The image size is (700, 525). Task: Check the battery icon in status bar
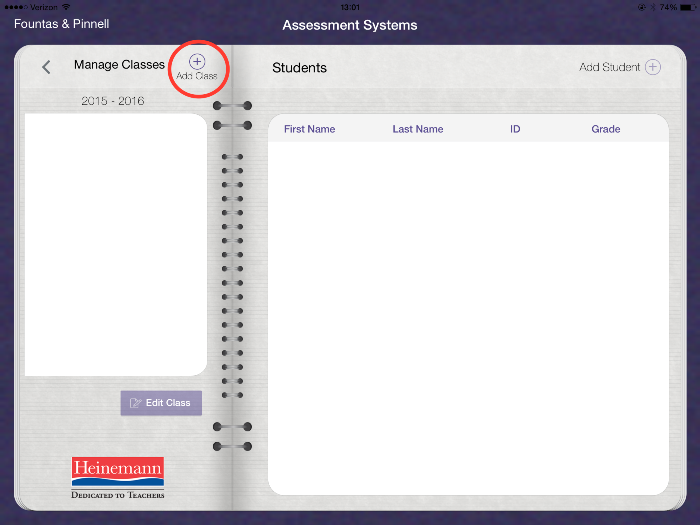[x=688, y=7]
